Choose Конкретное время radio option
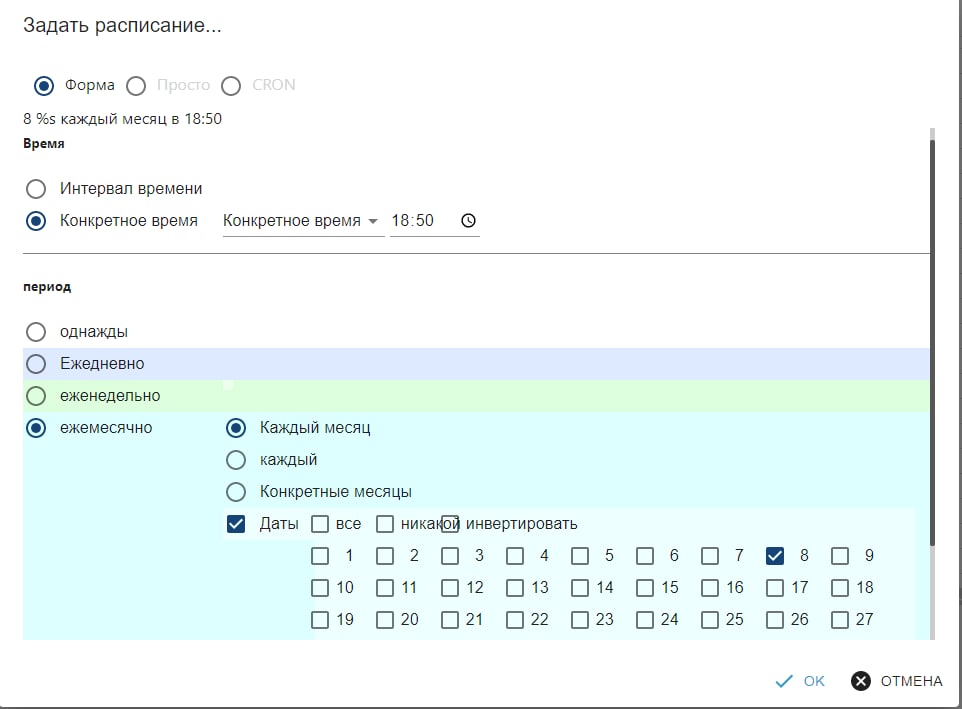 point(36,221)
